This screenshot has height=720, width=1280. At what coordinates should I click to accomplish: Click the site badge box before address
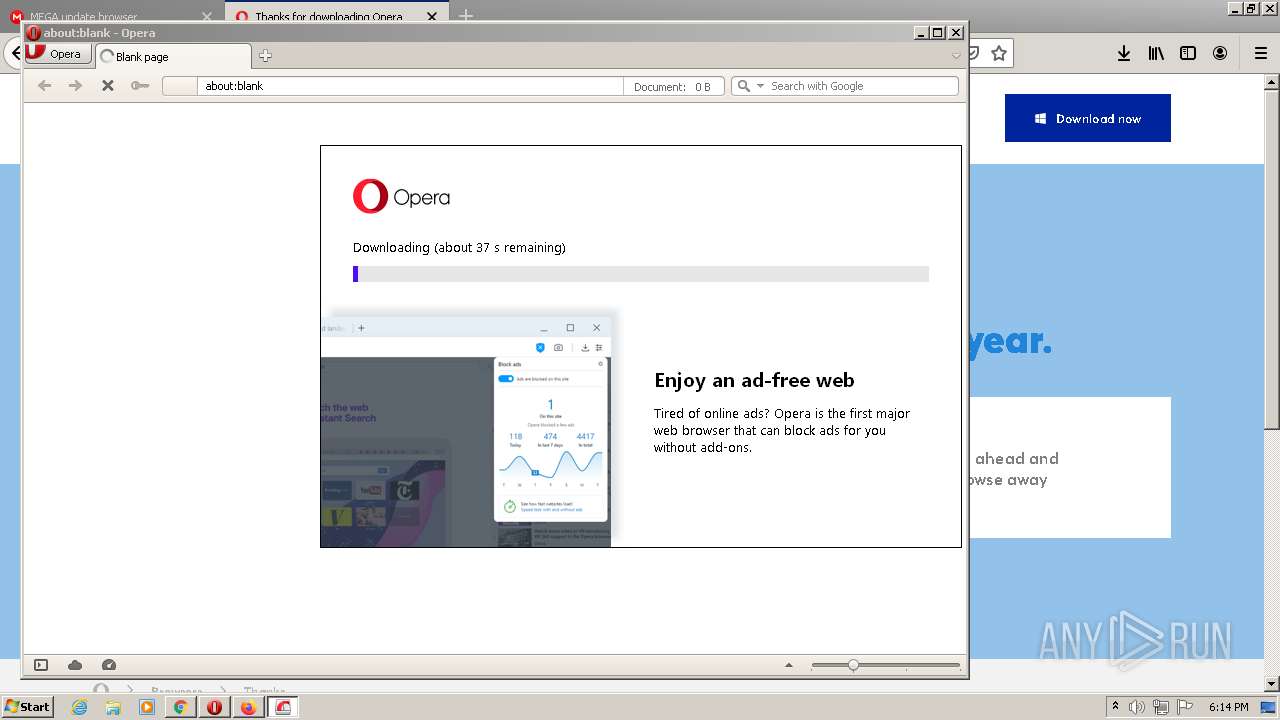point(180,86)
